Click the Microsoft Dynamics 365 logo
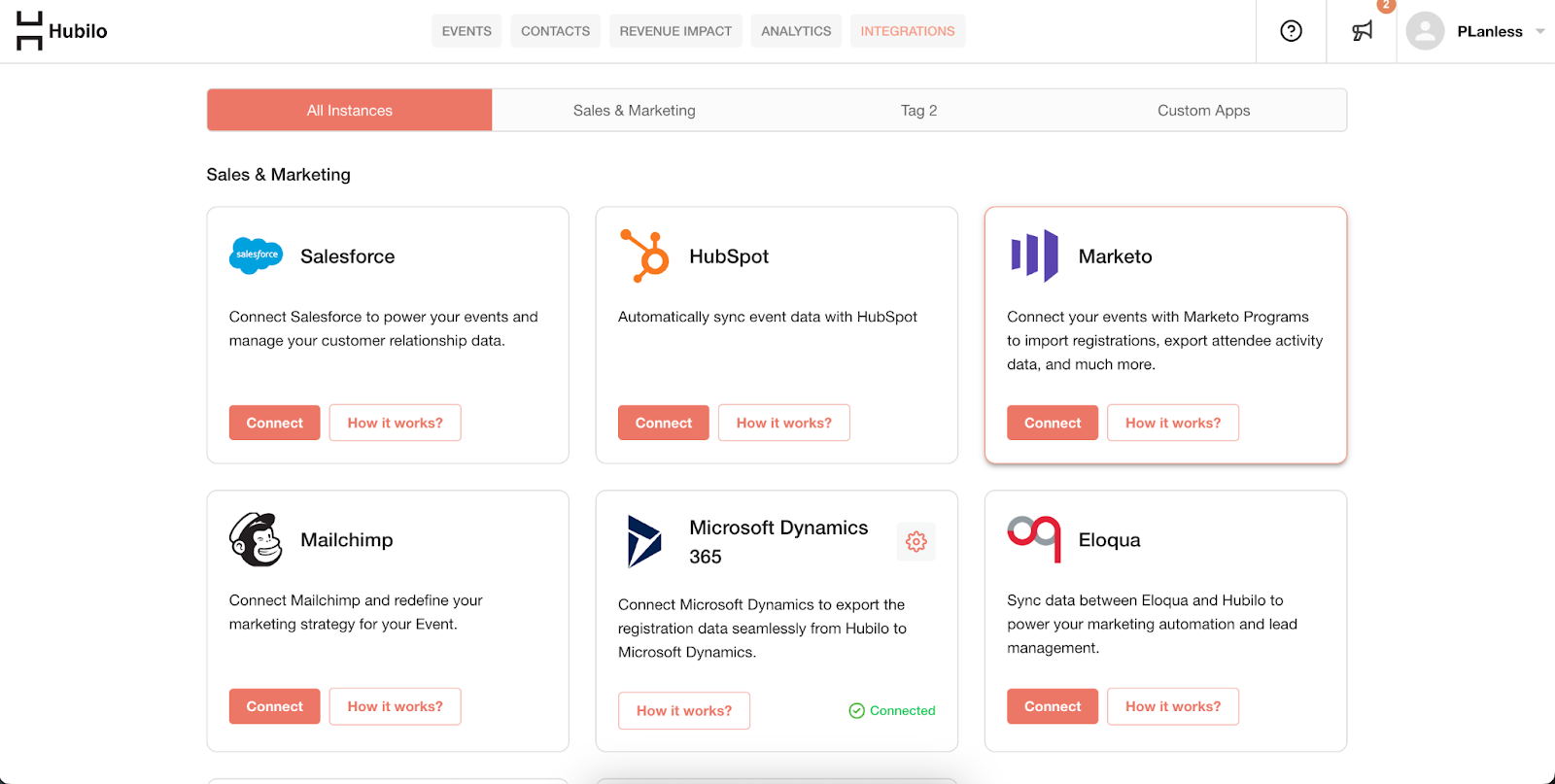The width and height of the screenshot is (1555, 784). (643, 541)
